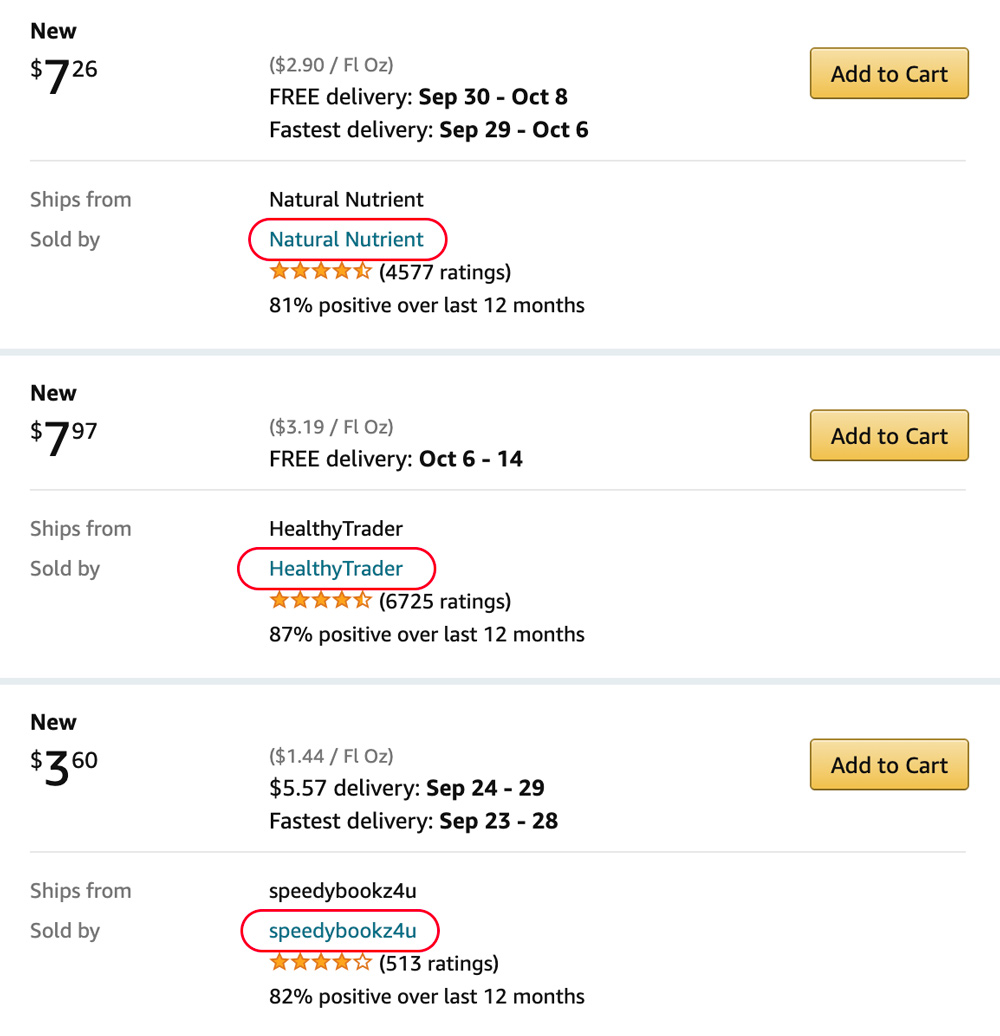Click the $3.60 price
The width and height of the screenshot is (1000, 1036).
pos(65,767)
